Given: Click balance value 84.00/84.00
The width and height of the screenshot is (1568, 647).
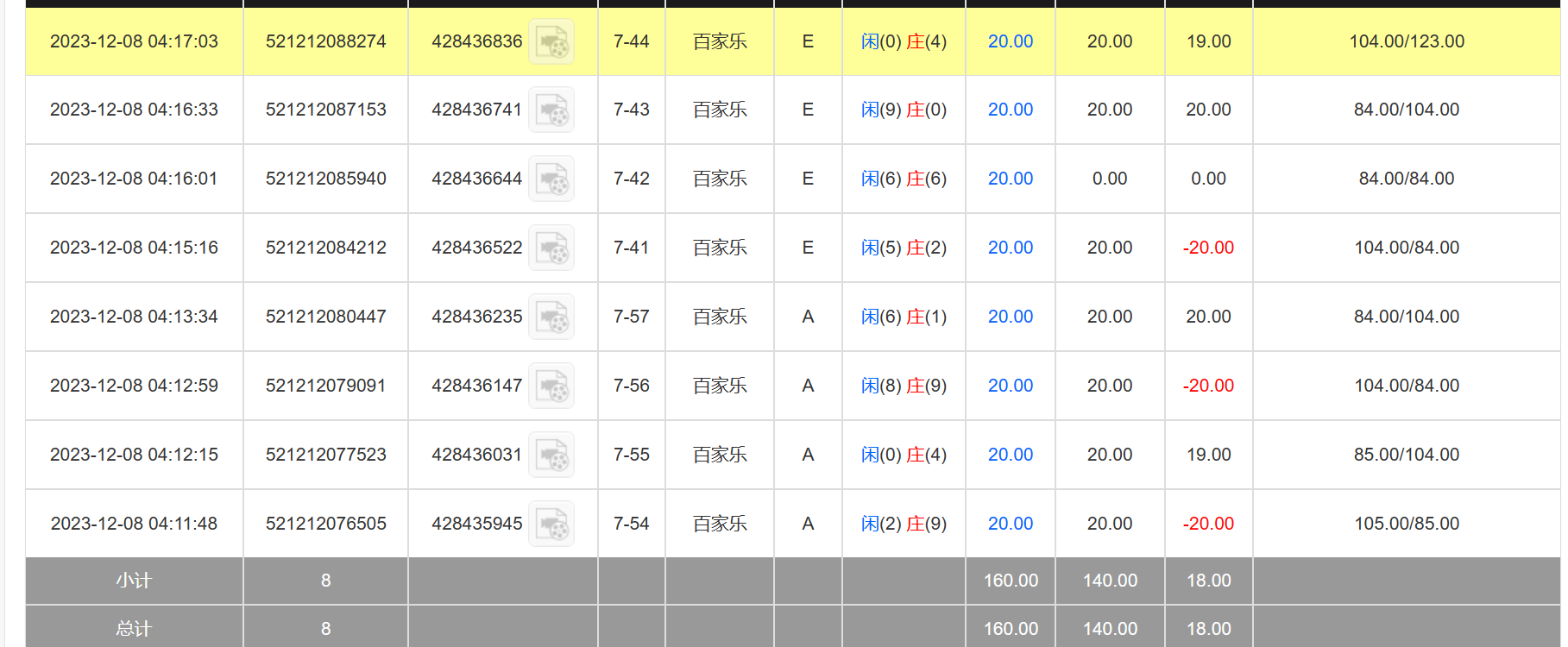Looking at the screenshot, I should pyautogui.click(x=1407, y=179).
